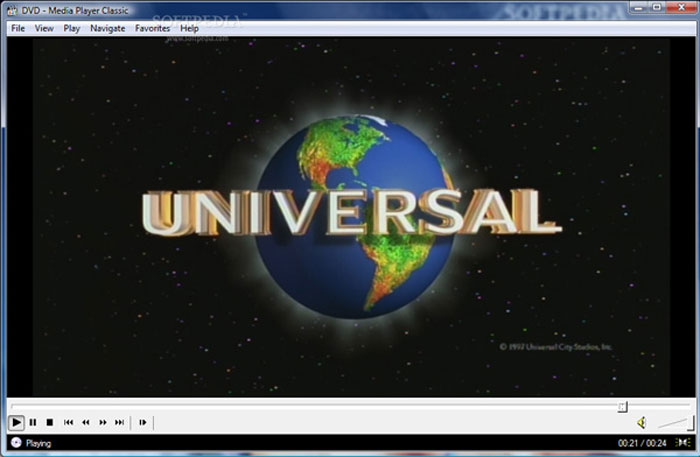The image size is (700, 457).
Task: Click the 00:21 / 00:24 time display
Action: pyautogui.click(x=642, y=443)
